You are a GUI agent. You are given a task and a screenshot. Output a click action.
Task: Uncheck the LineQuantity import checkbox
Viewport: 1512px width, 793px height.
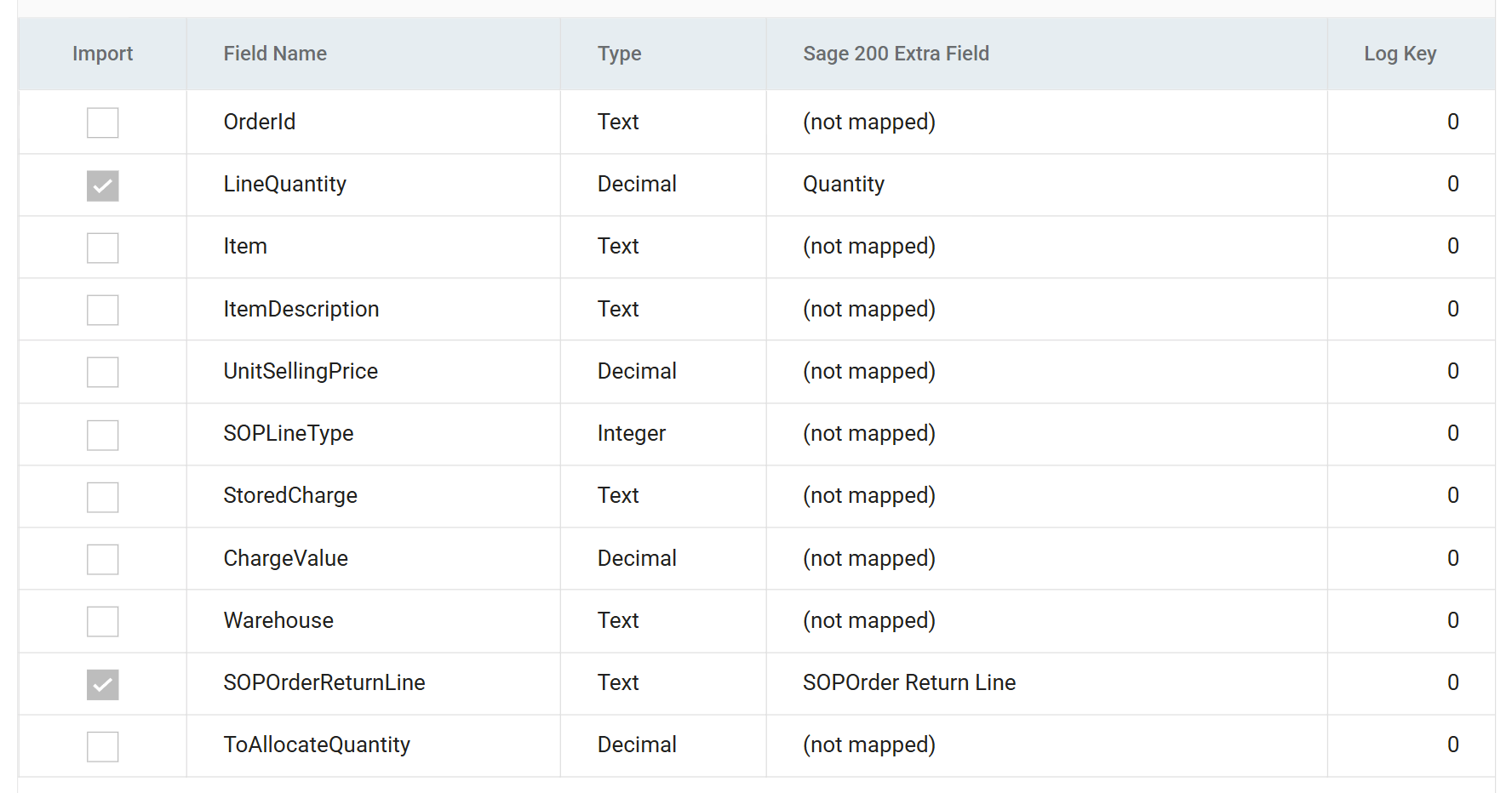[x=102, y=185]
